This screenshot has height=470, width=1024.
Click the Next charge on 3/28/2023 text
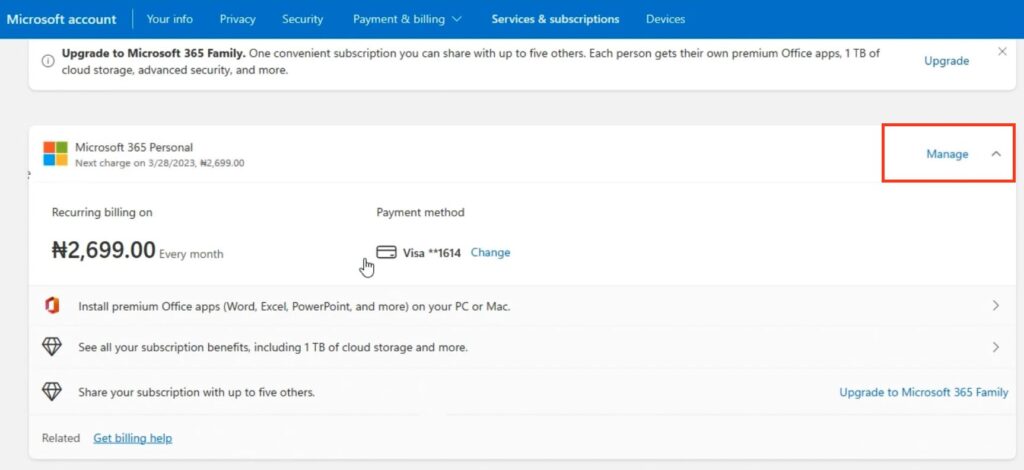(160, 163)
